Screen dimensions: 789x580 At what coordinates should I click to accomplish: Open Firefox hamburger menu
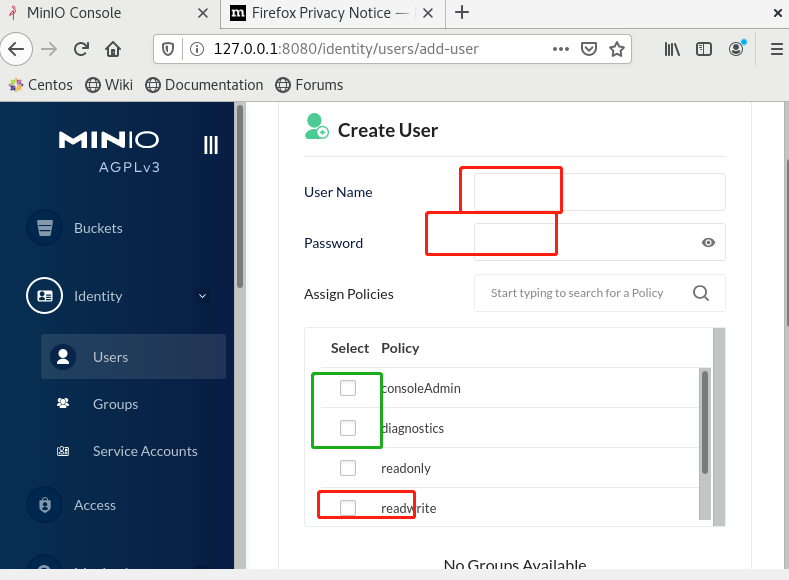click(x=777, y=49)
